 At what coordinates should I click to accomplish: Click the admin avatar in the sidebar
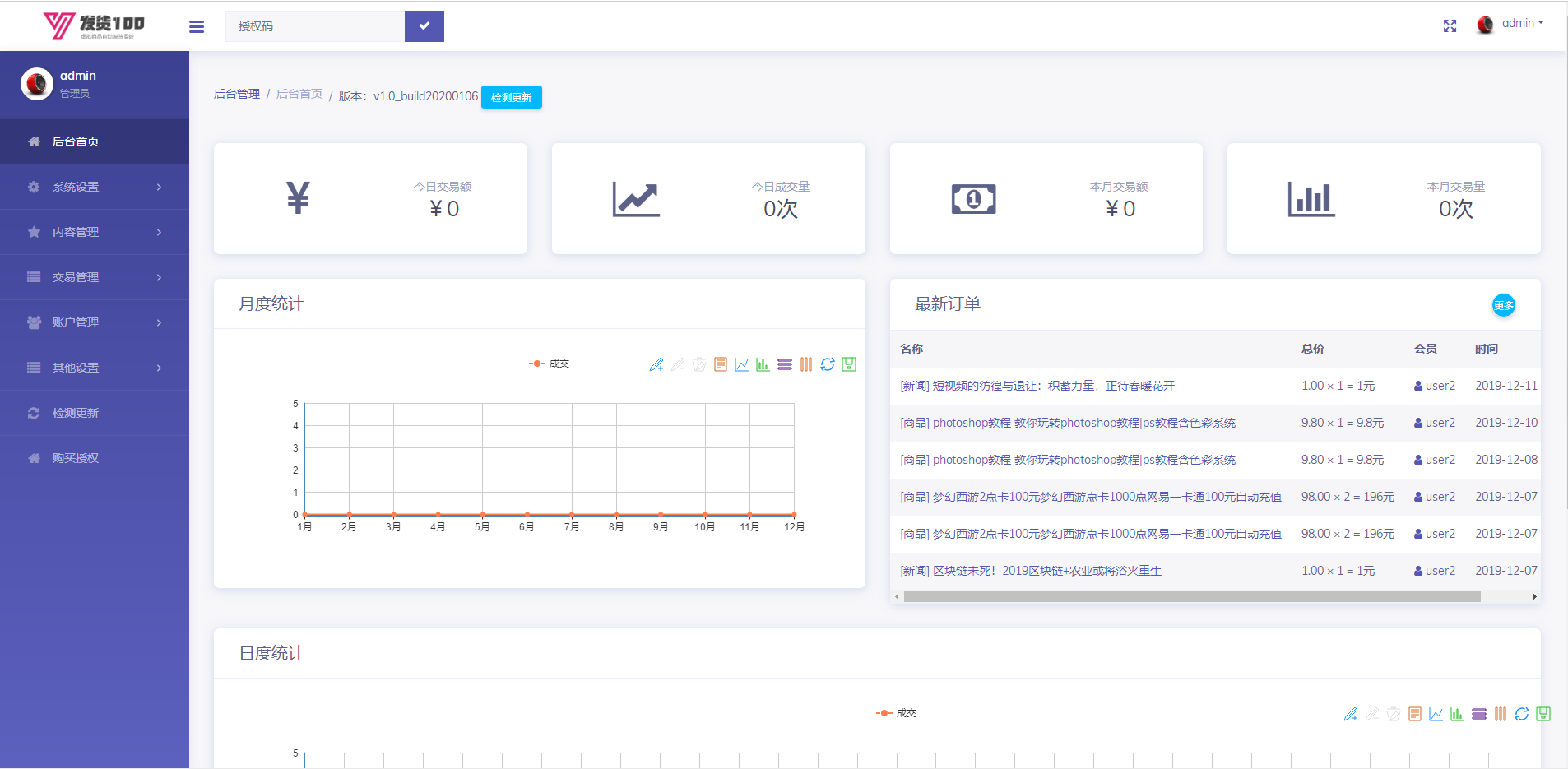(37, 83)
